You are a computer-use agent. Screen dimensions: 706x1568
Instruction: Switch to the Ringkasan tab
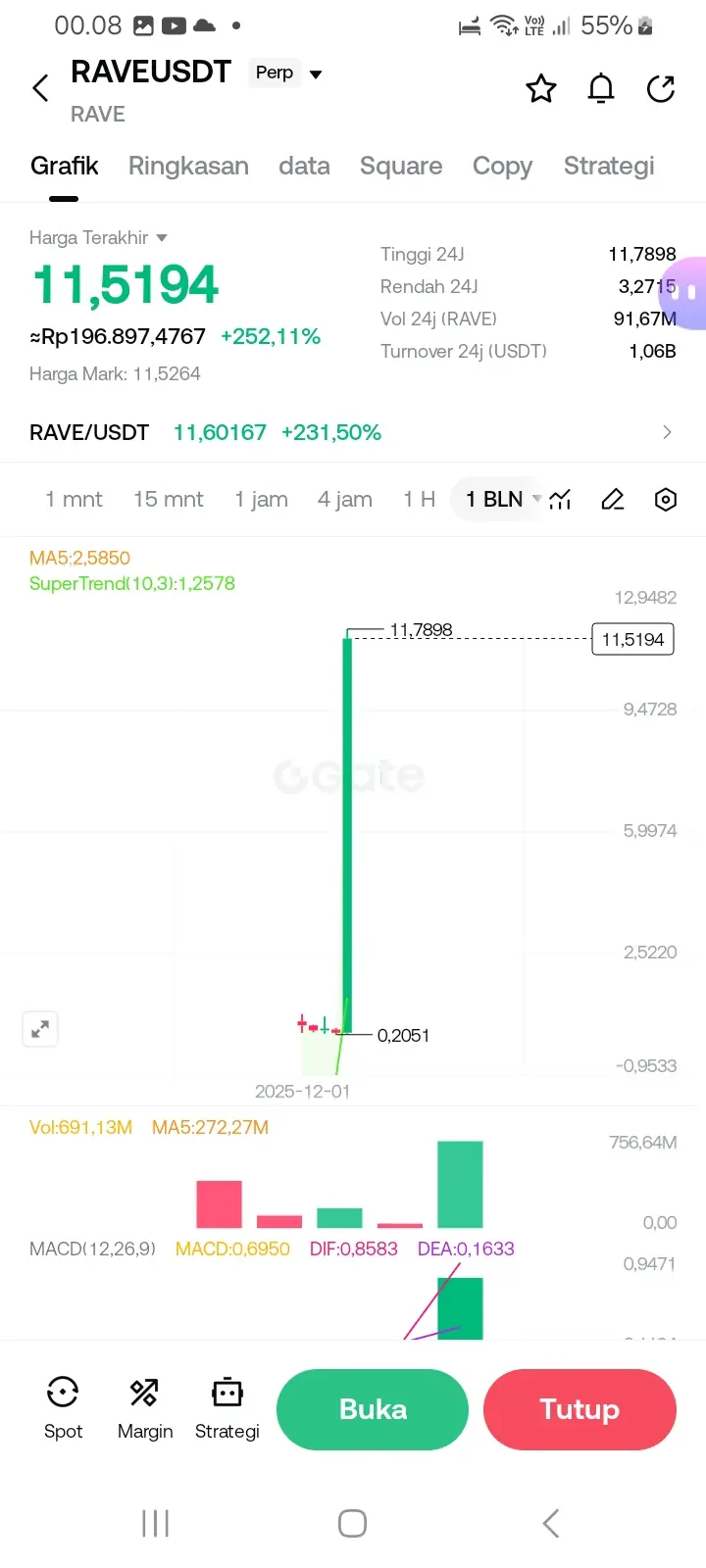tap(188, 166)
